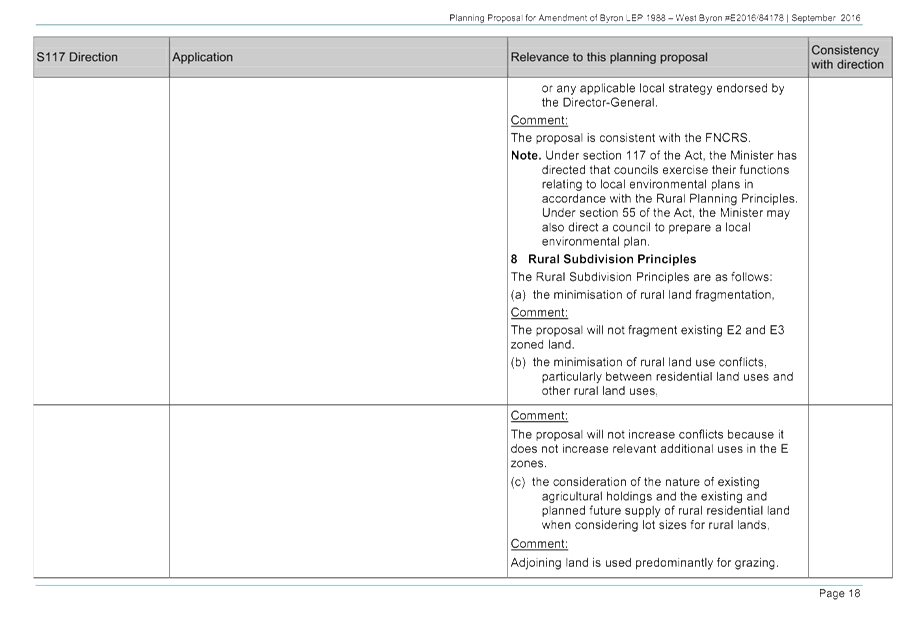Viewport: 897px width, 619px height.
Task: Click 'Comment:' above 'will not increase conflicts'
Action: coord(539,415)
